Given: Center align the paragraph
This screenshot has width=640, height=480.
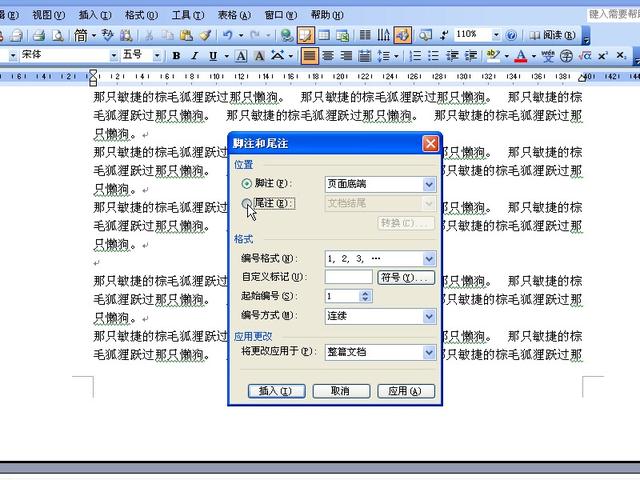Looking at the screenshot, I should [328, 56].
